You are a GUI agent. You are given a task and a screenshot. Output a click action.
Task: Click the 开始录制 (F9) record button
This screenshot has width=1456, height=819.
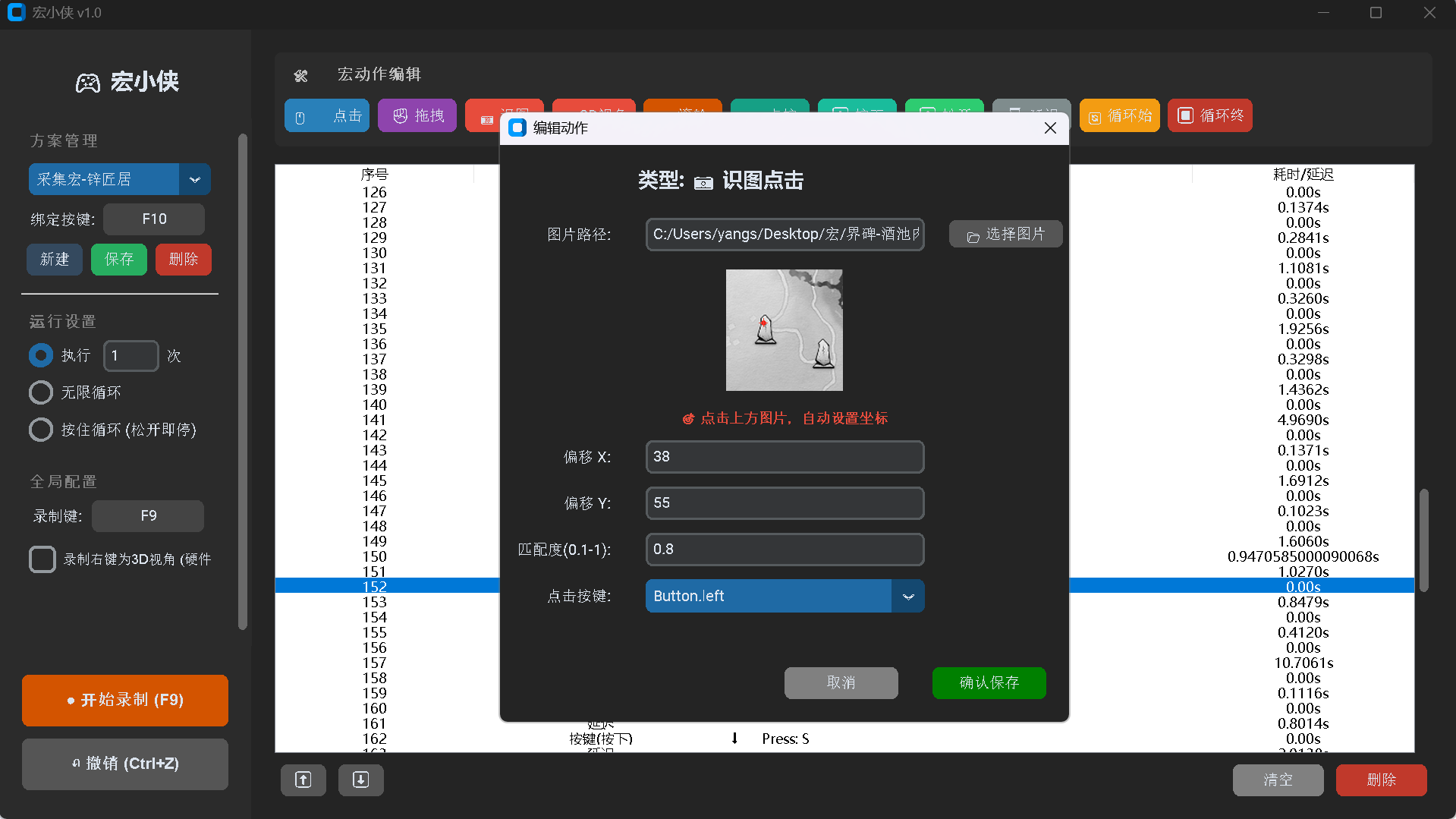pos(125,700)
